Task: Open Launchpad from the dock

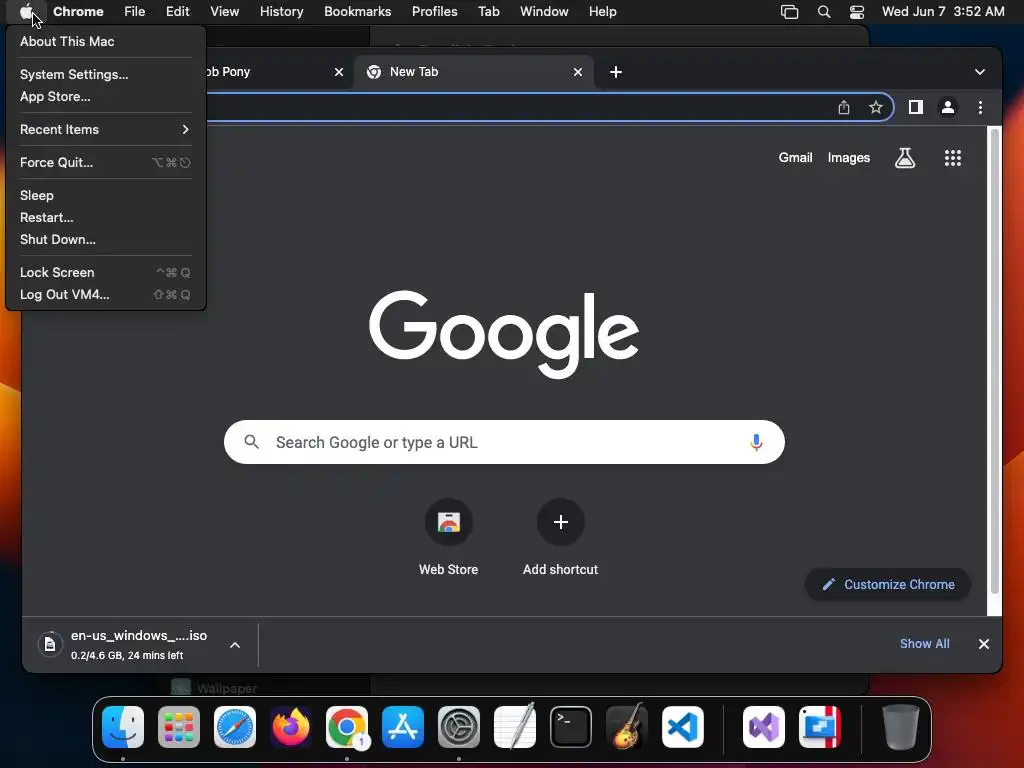Action: pos(179,727)
